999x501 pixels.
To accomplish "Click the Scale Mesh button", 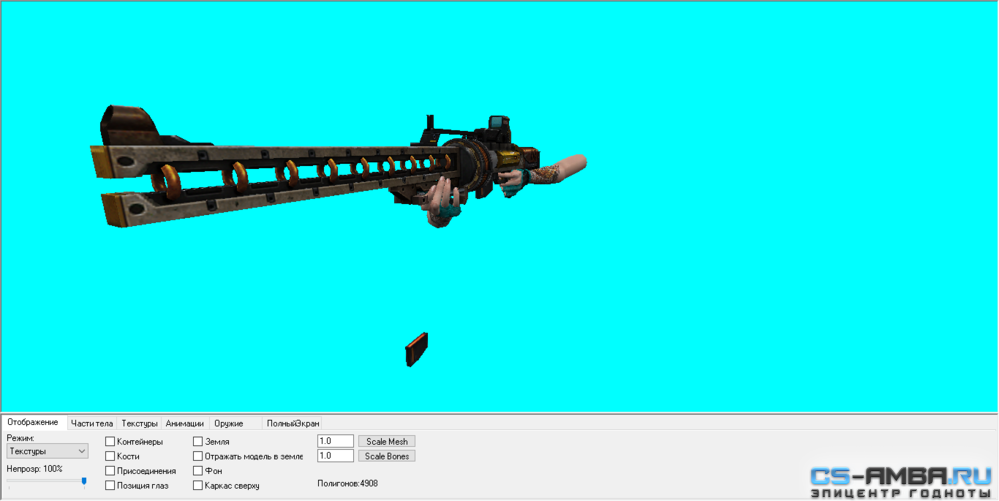I will pos(387,442).
